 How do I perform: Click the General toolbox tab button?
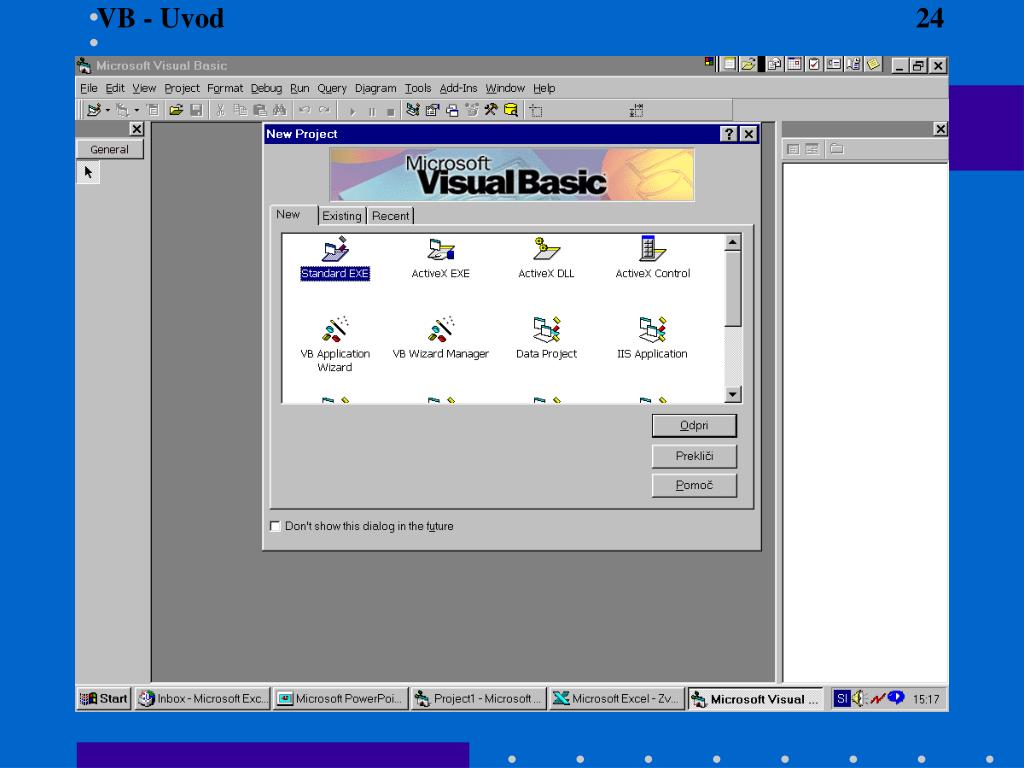[x=110, y=150]
